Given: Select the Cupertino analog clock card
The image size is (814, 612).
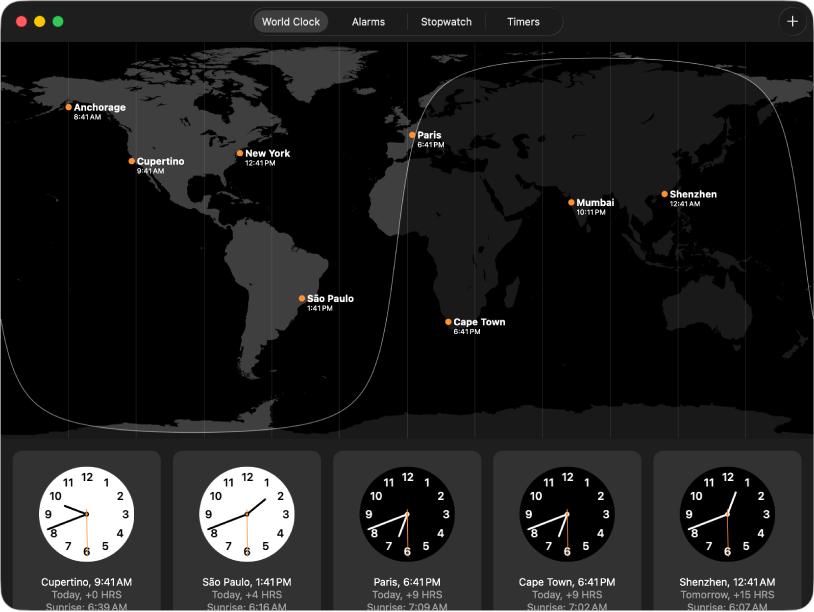Looking at the screenshot, I should tap(87, 531).
